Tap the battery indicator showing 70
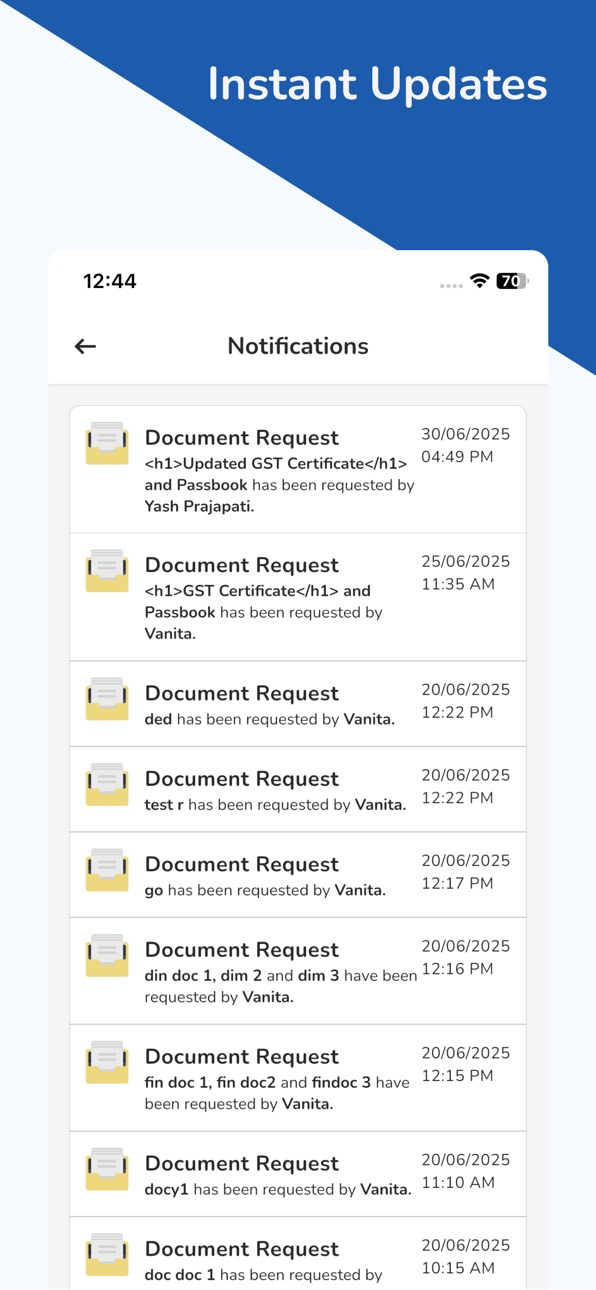 (x=512, y=281)
